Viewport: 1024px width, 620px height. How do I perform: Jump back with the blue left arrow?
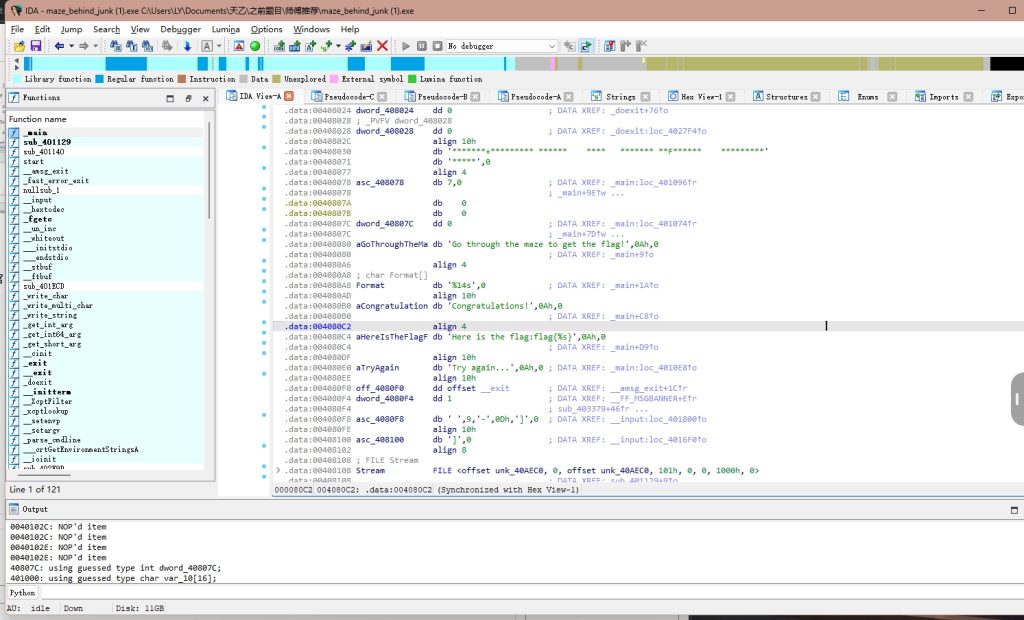click(59, 46)
